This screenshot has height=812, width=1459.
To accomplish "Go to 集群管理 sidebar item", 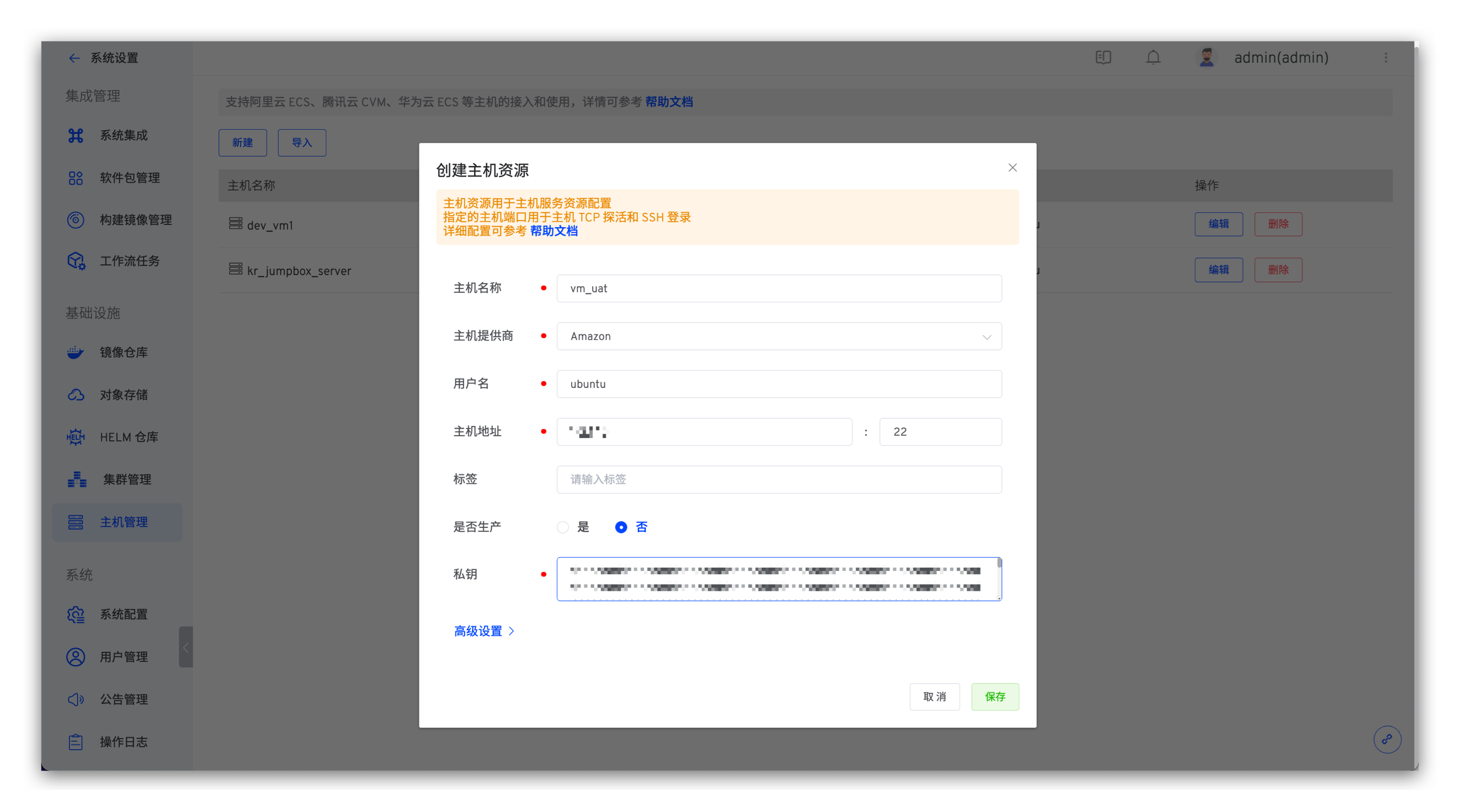I will 127,479.
